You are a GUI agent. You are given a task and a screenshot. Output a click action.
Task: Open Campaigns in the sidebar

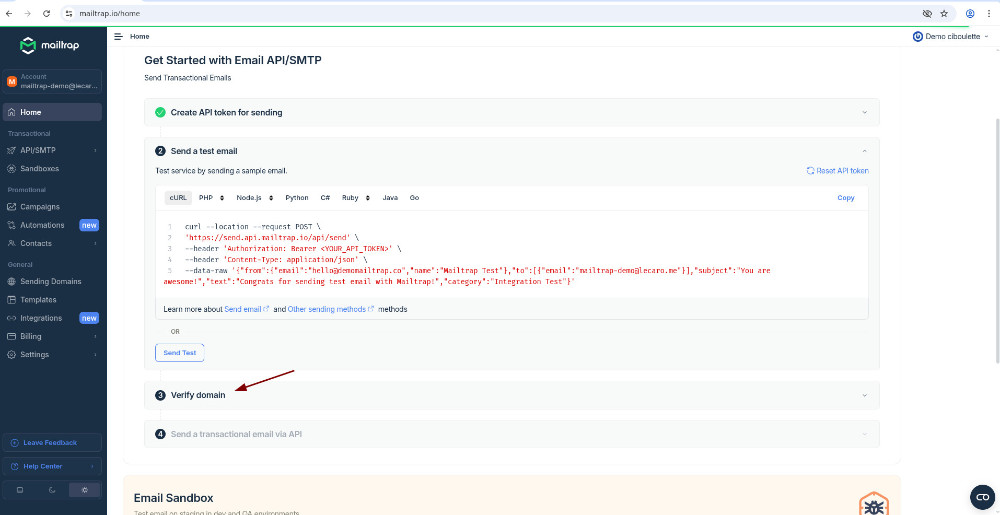click(40, 207)
